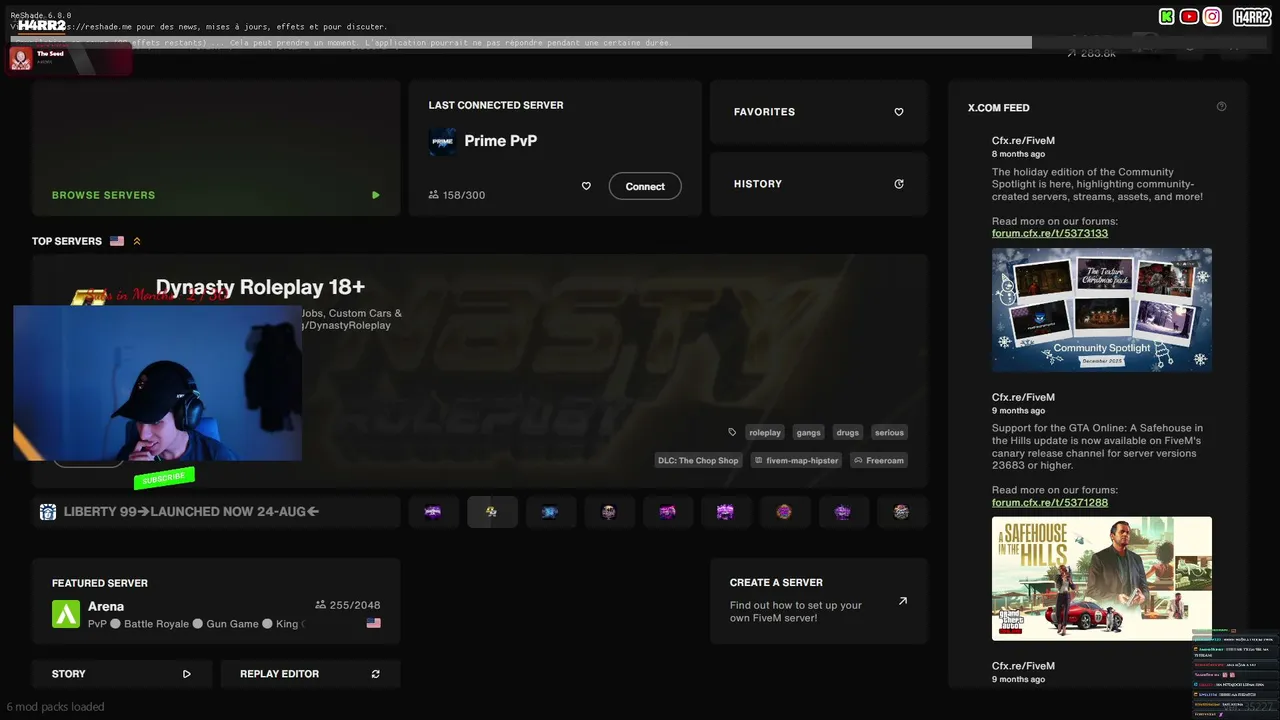The width and height of the screenshot is (1280, 720).
Task: Click the roleplay tag
Action: tap(765, 432)
